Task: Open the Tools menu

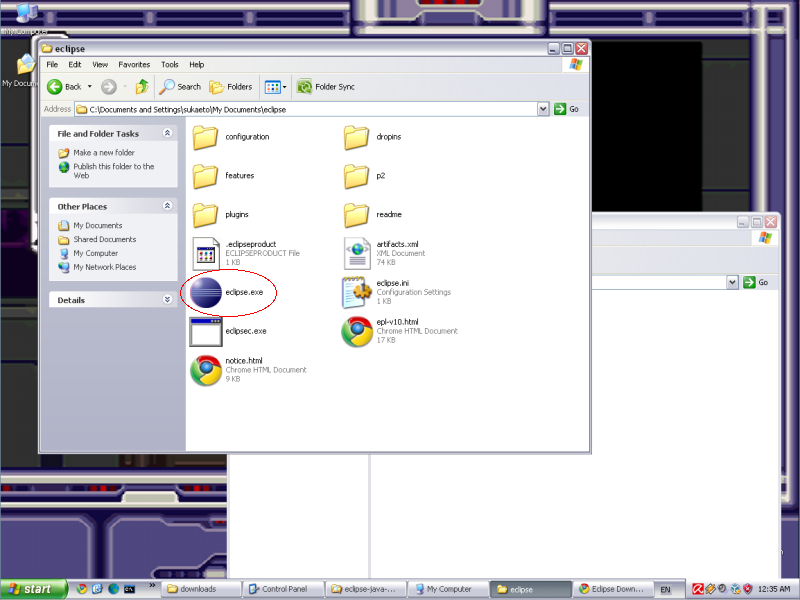Action: tap(169, 65)
